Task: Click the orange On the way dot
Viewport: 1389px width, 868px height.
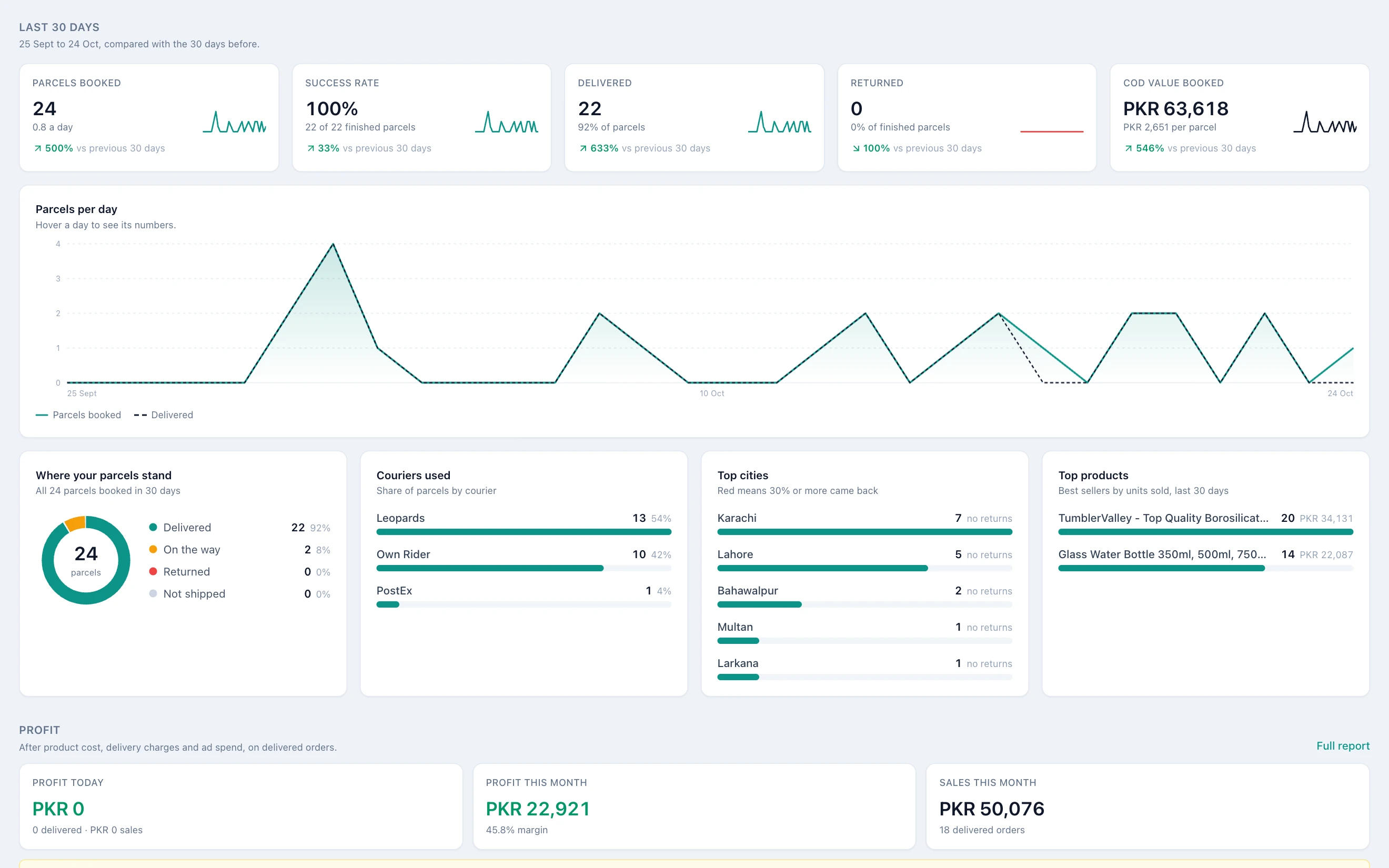Action: pos(153,549)
